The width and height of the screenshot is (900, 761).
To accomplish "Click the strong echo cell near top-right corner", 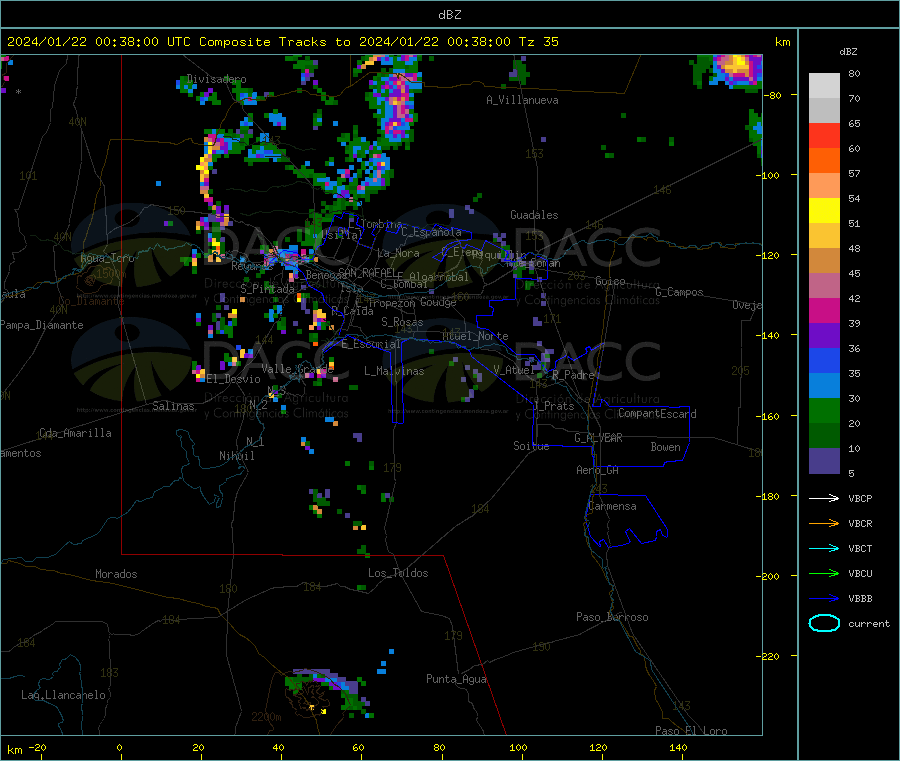I will pos(738,68).
